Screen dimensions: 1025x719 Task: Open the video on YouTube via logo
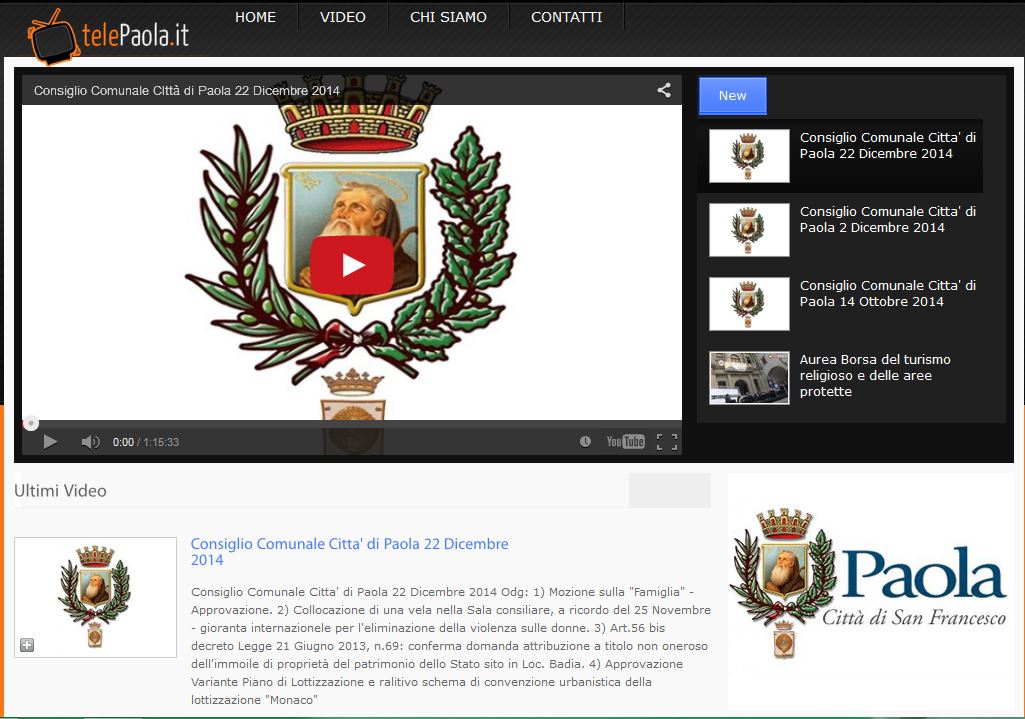coord(626,442)
